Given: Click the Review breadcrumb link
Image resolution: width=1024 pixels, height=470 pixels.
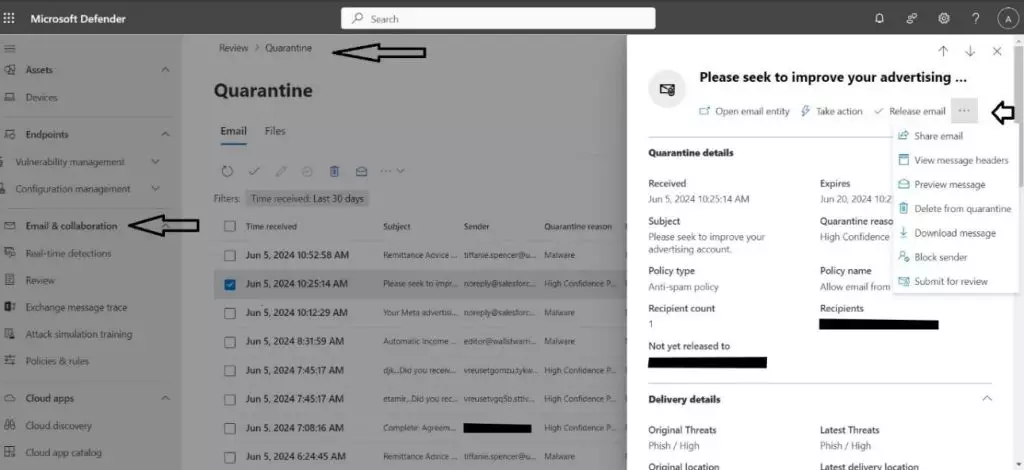Looking at the screenshot, I should [234, 48].
